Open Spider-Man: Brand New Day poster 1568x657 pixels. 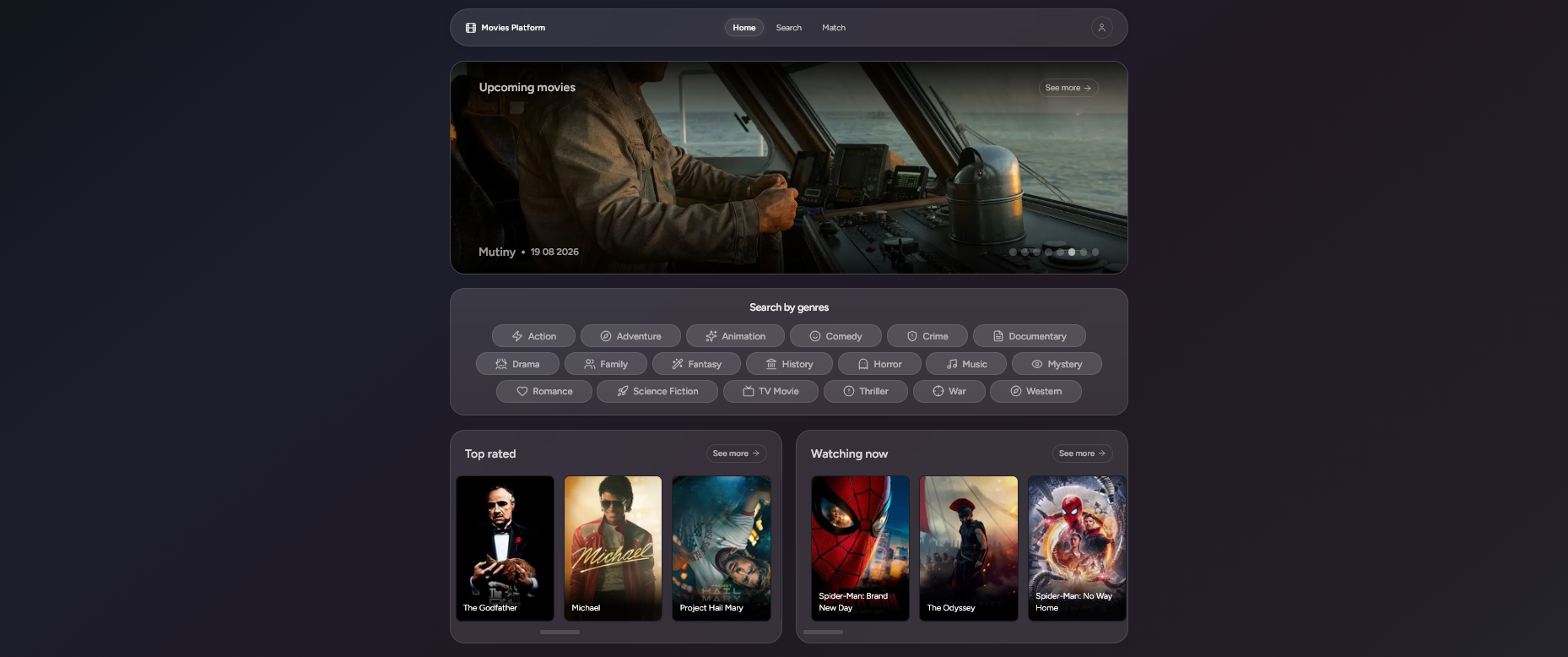coord(860,548)
